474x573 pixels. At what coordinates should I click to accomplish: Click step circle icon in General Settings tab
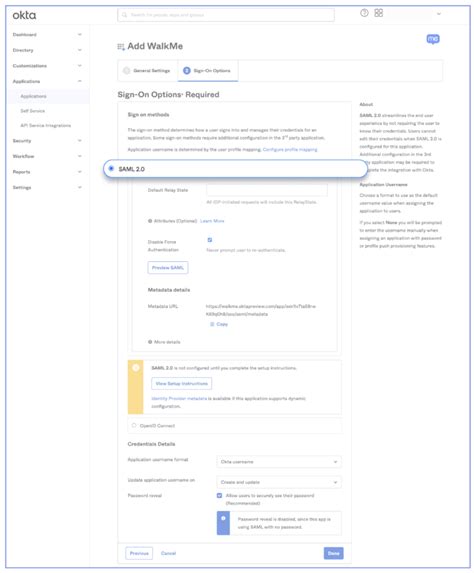pos(126,71)
